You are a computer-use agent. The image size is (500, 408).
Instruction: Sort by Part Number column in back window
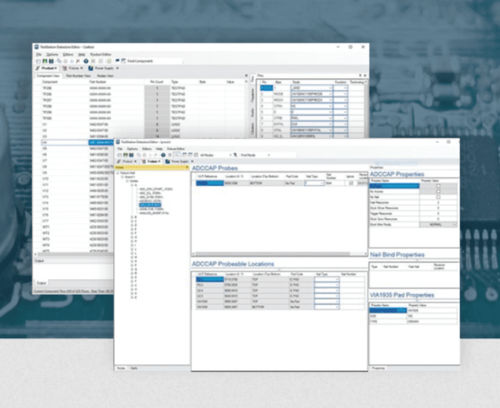98,82
